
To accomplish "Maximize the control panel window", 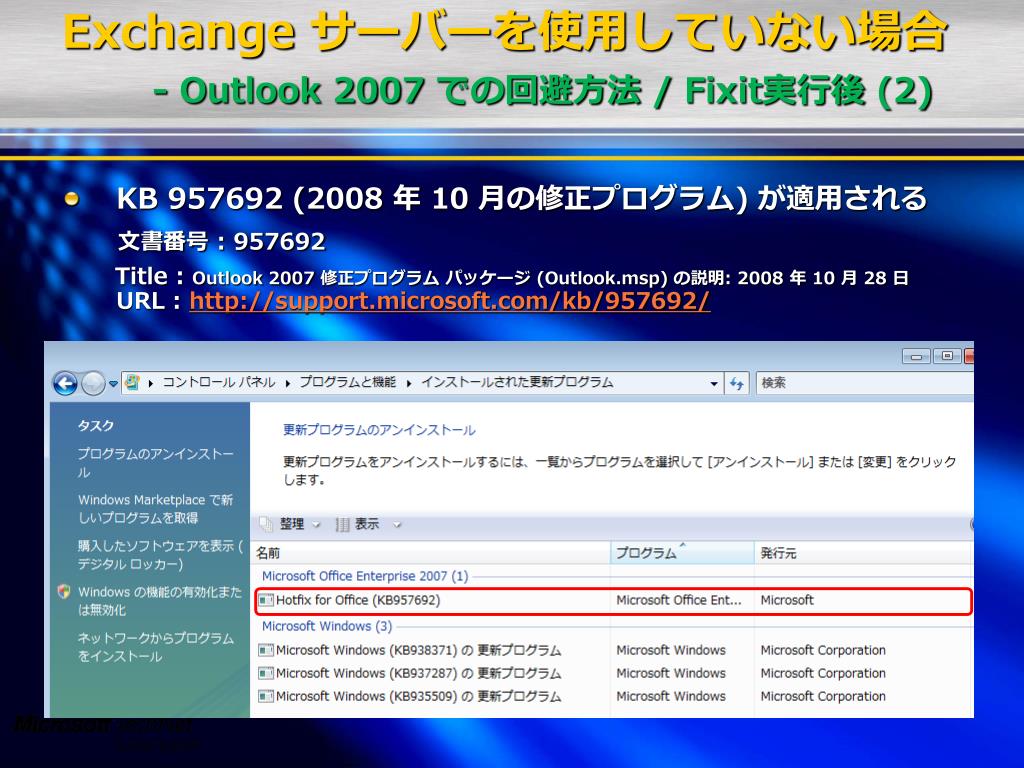I will click(946, 357).
